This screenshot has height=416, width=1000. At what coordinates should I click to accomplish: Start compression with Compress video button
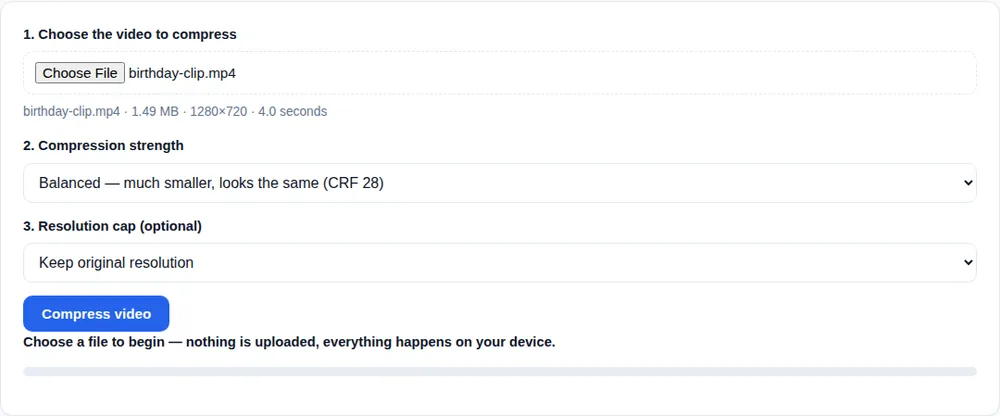96,314
